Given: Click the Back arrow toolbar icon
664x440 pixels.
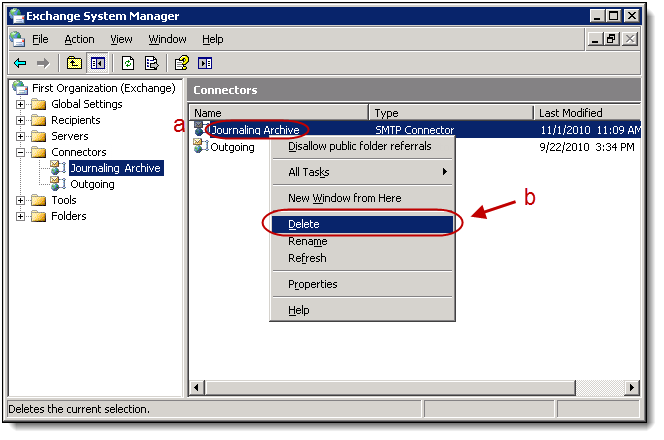Looking at the screenshot, I should pyautogui.click(x=20, y=64).
